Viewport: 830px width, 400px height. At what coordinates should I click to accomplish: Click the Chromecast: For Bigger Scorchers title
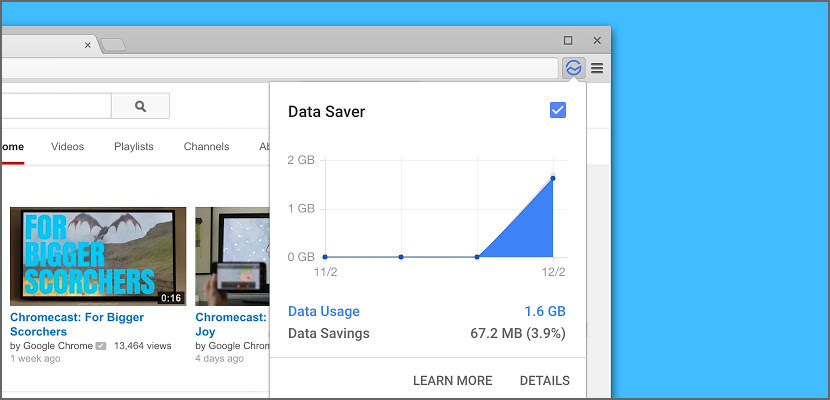(x=77, y=324)
